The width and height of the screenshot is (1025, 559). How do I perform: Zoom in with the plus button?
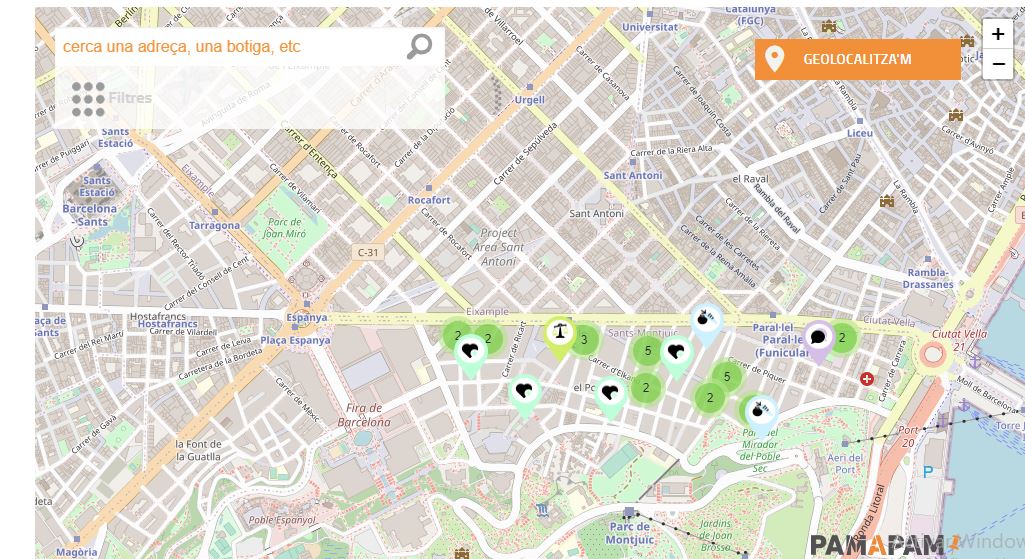point(998,34)
